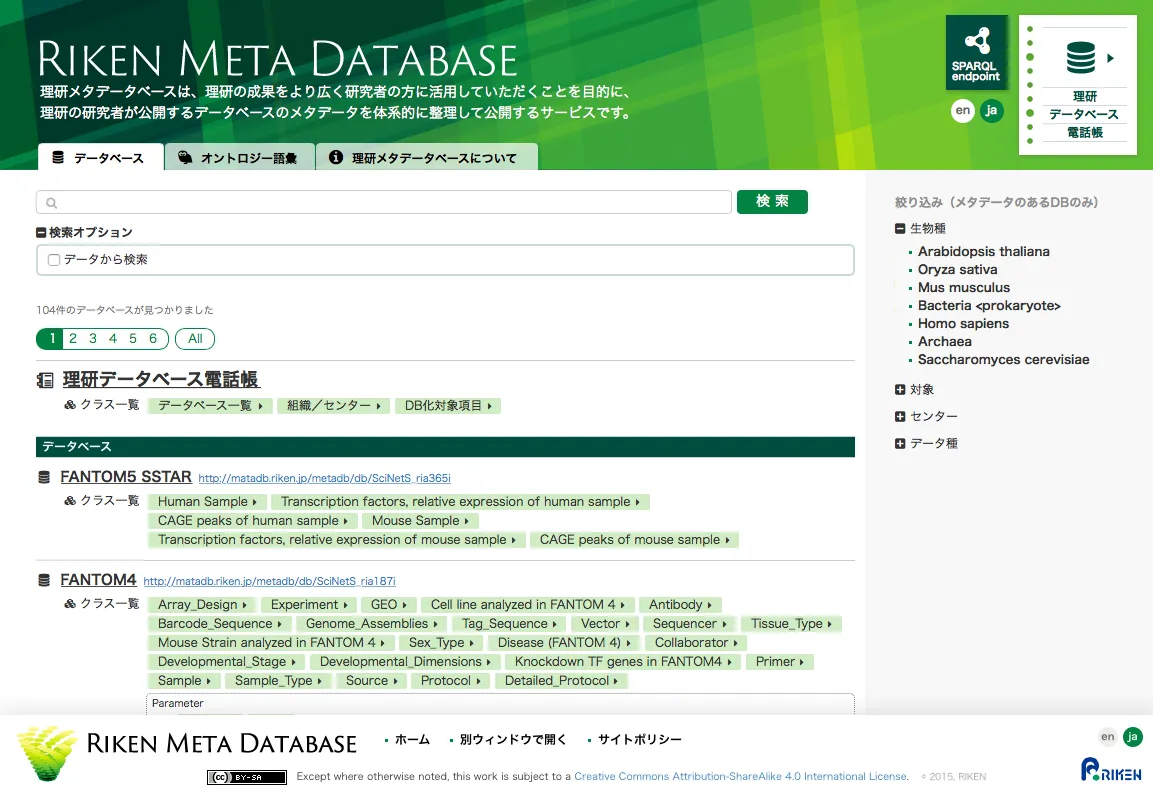
Task: Focus the database search field
Action: coord(384,202)
